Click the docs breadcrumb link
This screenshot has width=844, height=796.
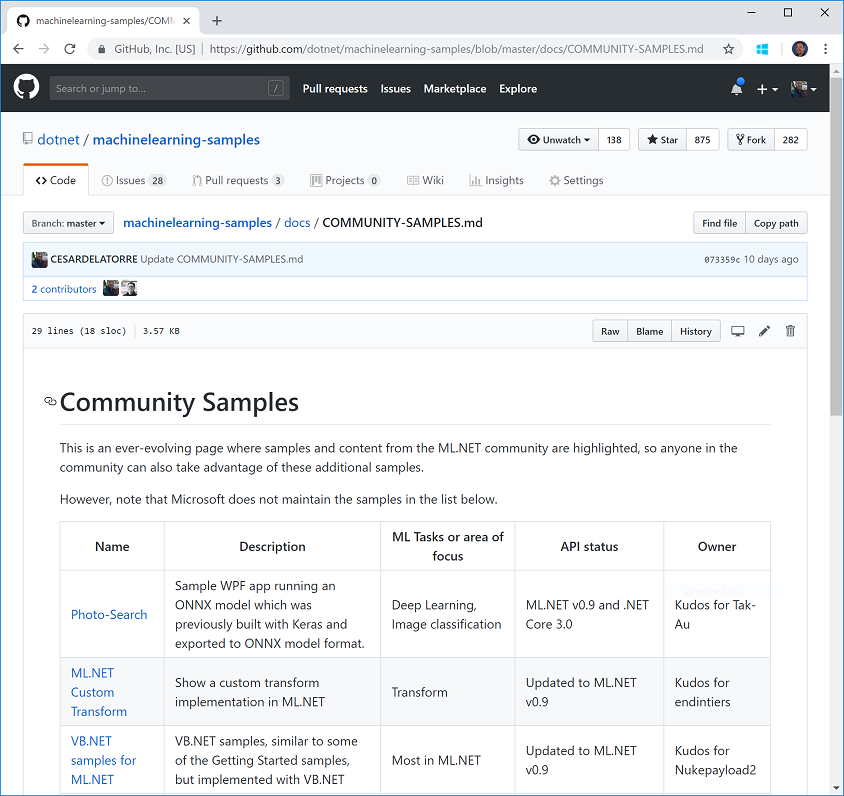click(297, 223)
